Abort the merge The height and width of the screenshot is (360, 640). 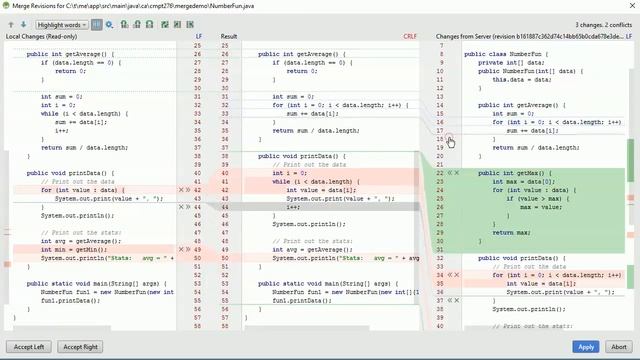click(619, 347)
